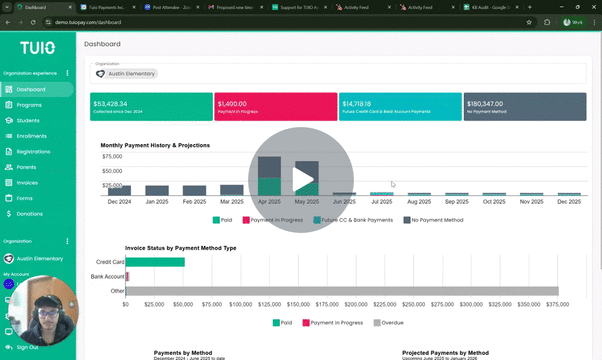602x360 pixels.
Task: Click the Invoice Status by Payment Method Type title
Action: 180,248
